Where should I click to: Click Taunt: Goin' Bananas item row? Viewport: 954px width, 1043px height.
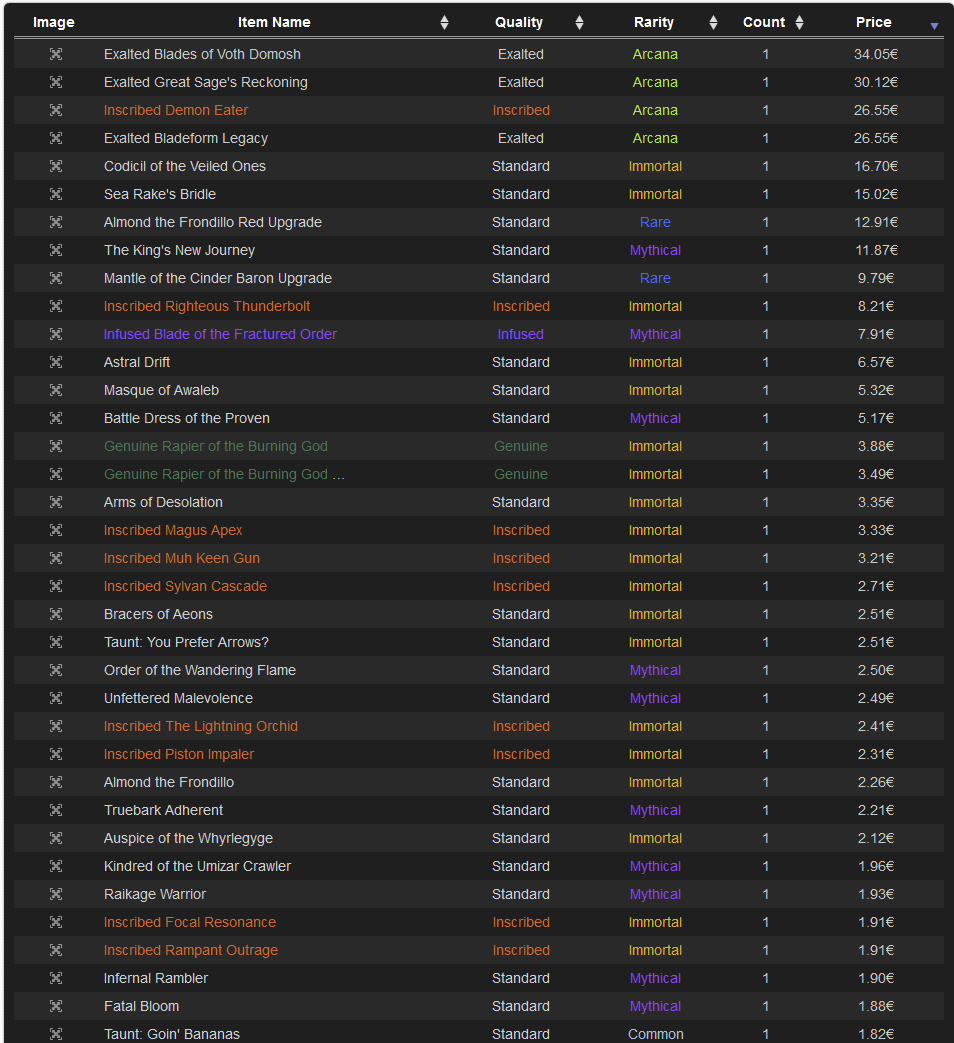click(x=172, y=1034)
